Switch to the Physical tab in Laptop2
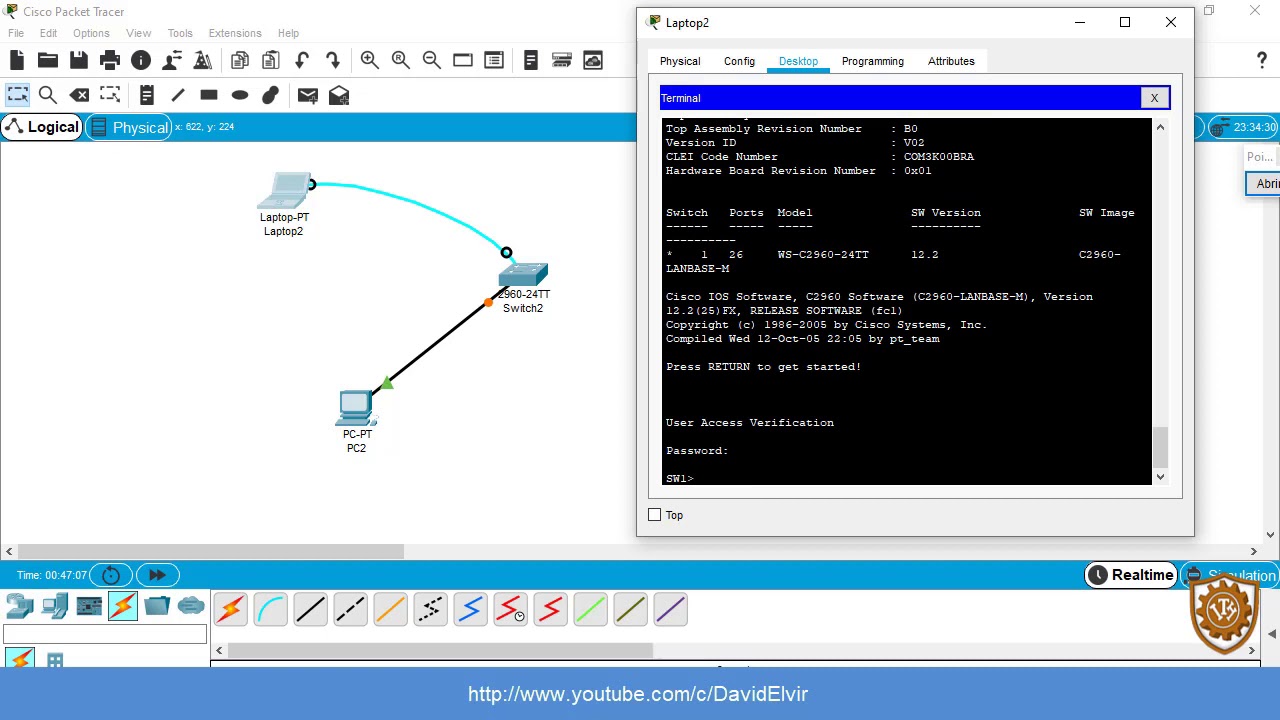This screenshot has height=720, width=1280. pyautogui.click(x=680, y=61)
